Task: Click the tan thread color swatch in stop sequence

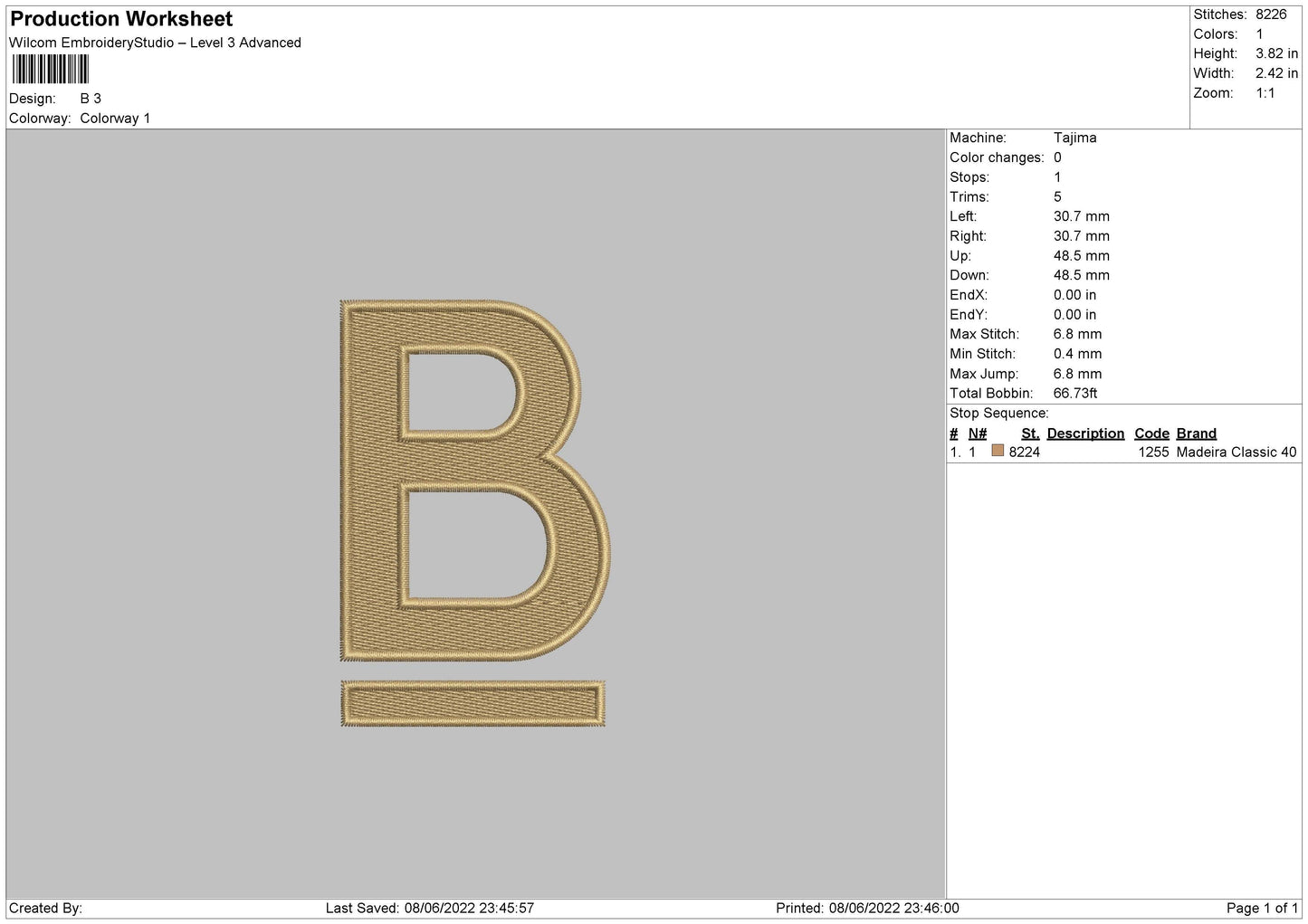Action: tap(998, 451)
